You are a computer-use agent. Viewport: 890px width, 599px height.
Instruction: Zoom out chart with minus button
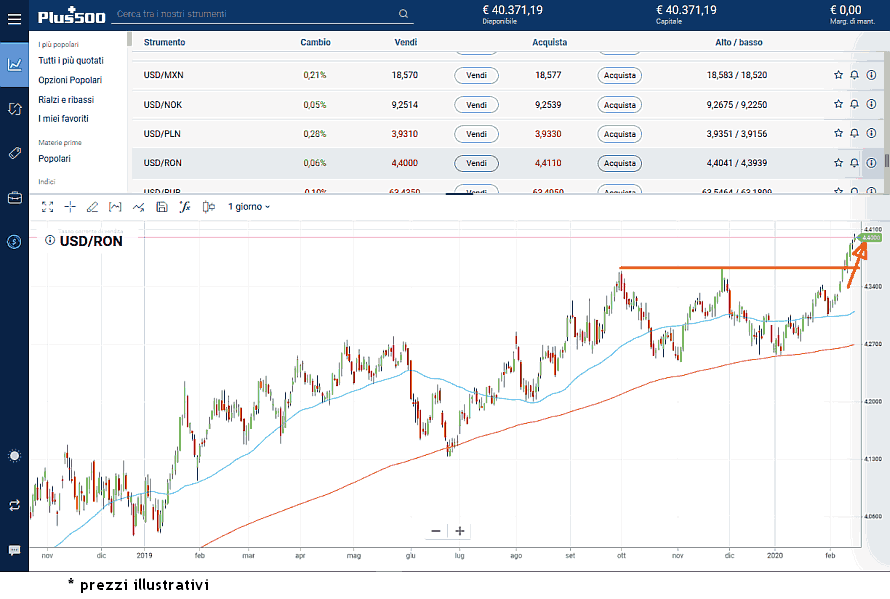pyautogui.click(x=436, y=531)
